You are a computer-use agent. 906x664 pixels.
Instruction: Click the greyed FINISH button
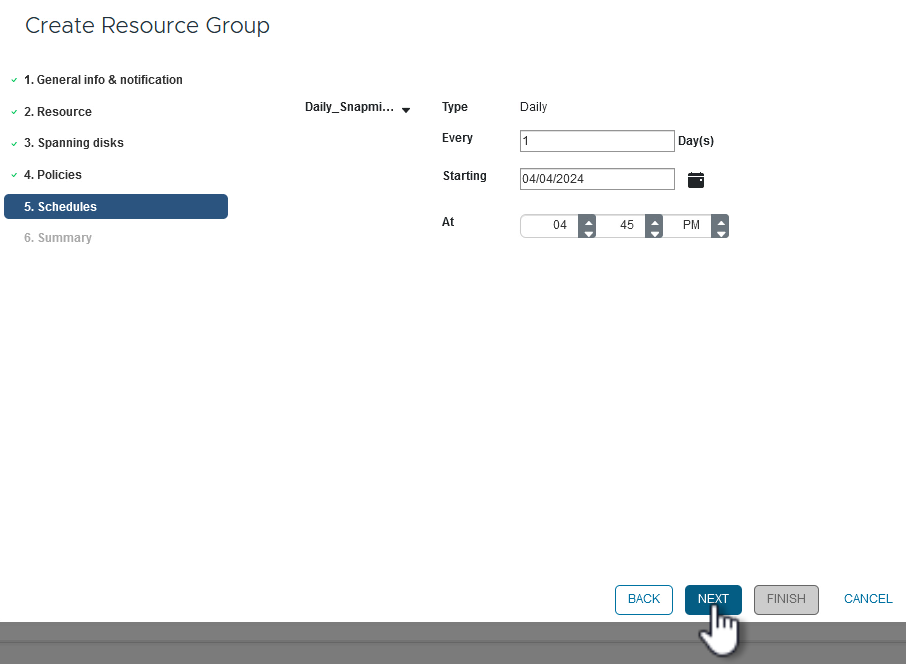pyautogui.click(x=786, y=599)
